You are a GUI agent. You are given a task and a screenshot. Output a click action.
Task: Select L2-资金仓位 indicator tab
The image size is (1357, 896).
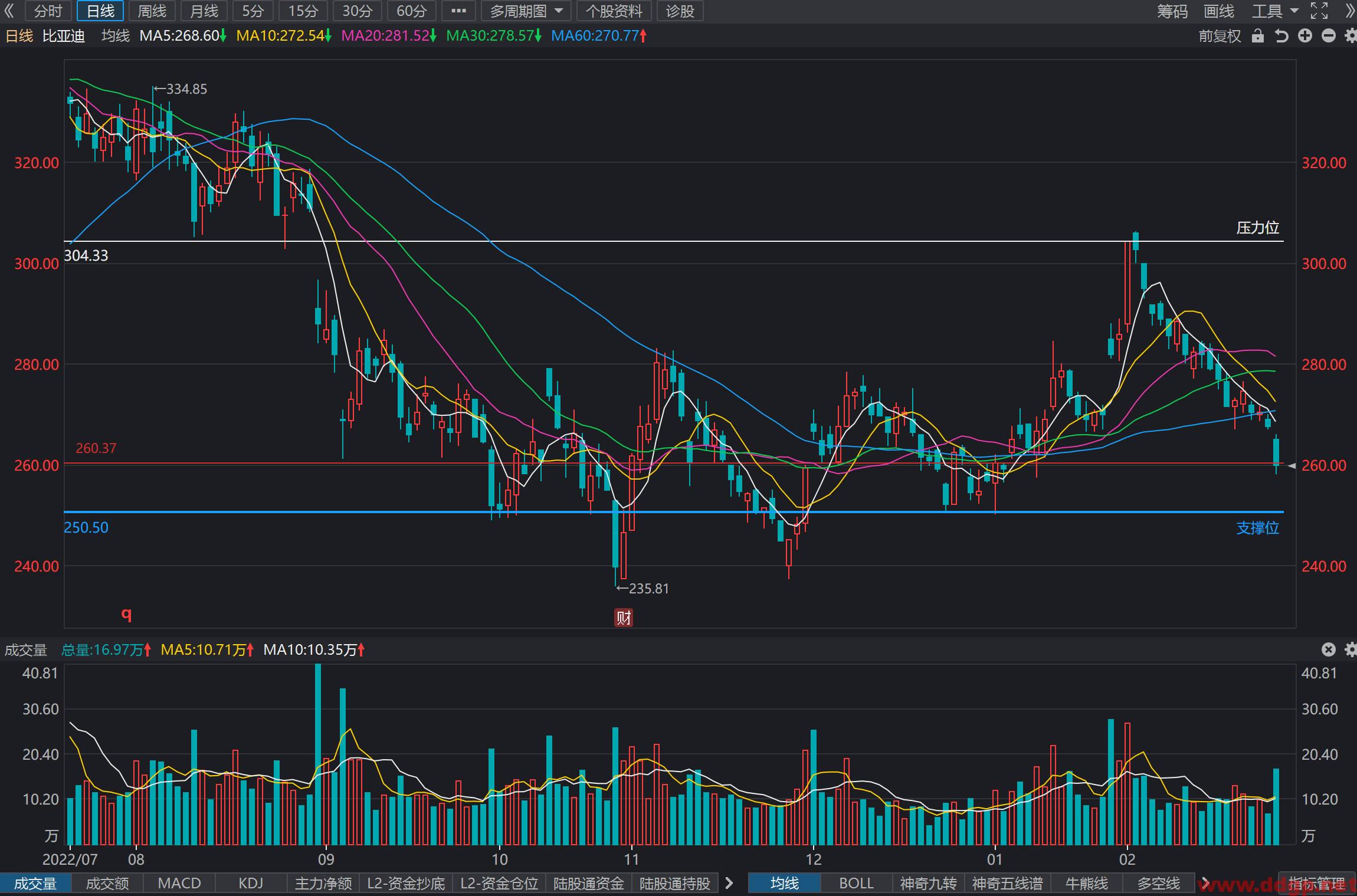pos(499,883)
